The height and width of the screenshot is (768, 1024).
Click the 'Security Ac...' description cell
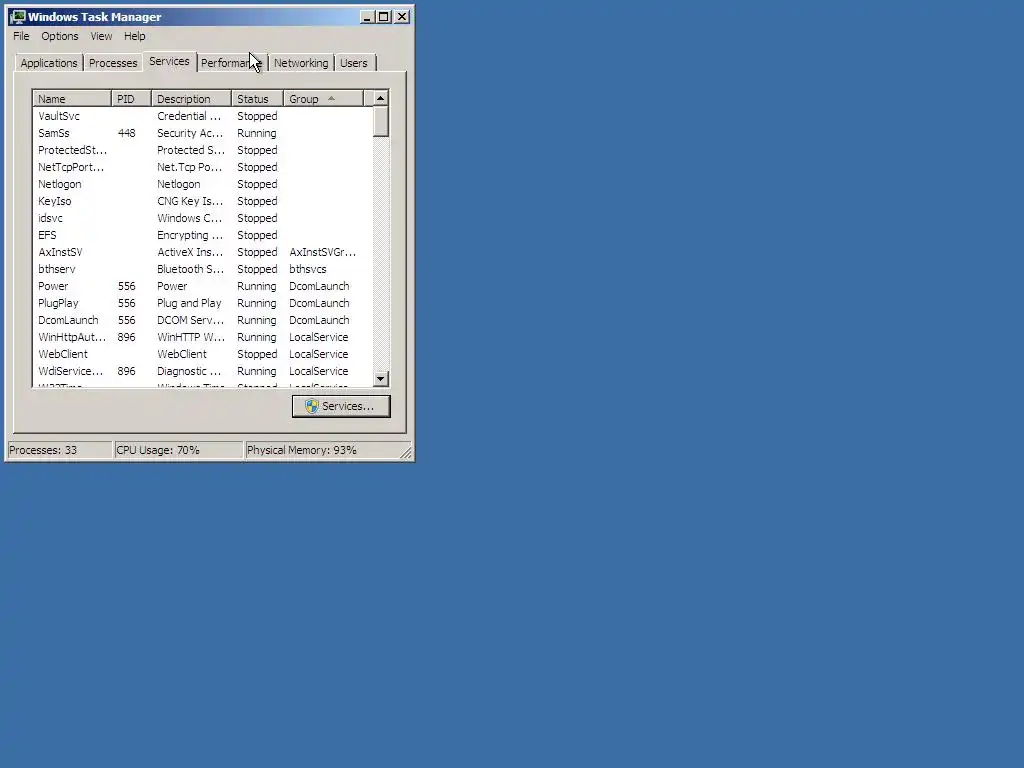(190, 133)
